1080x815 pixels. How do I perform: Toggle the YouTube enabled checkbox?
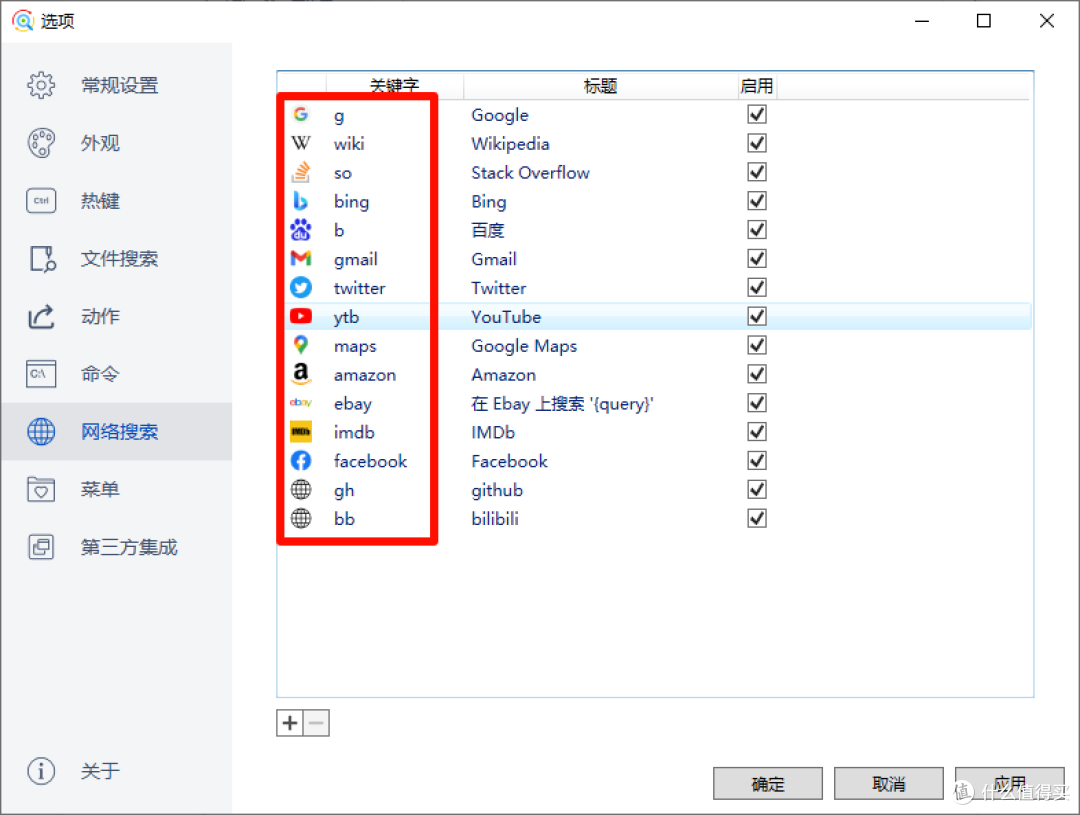point(757,316)
